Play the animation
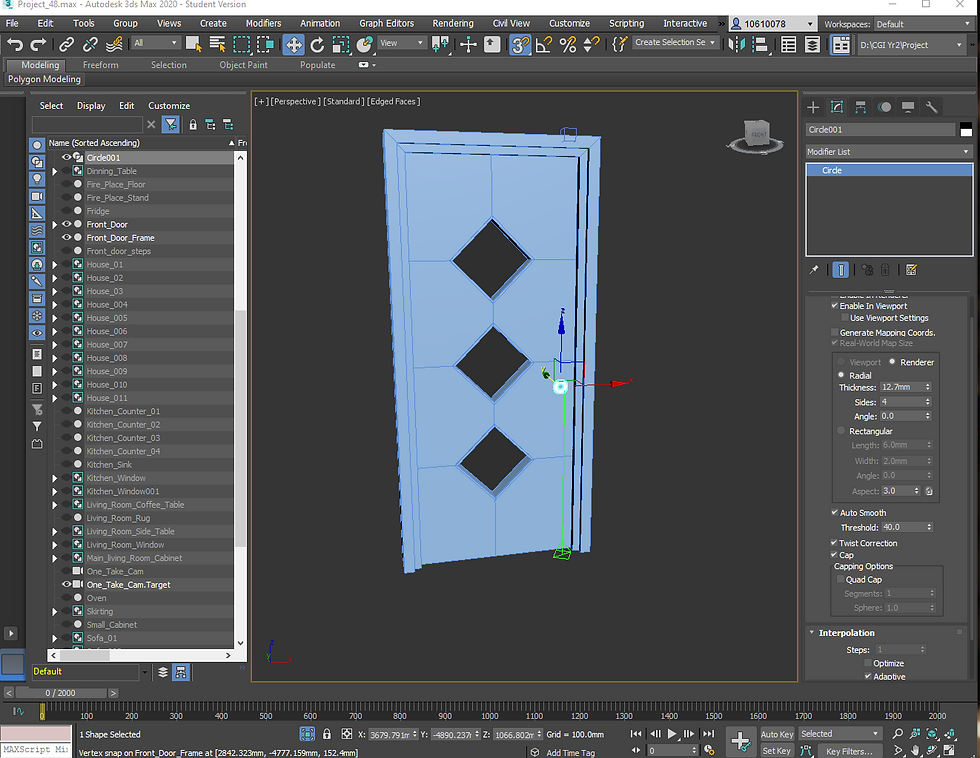The width and height of the screenshot is (980, 758). (672, 734)
